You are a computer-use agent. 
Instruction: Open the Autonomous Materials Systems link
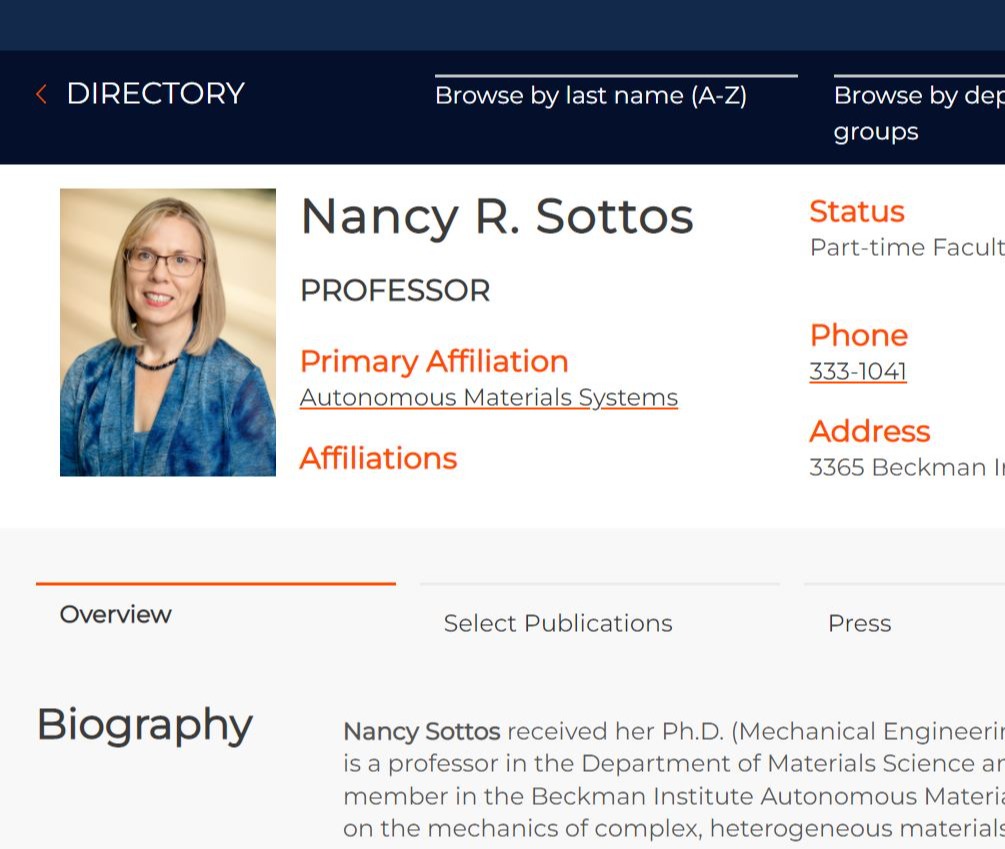coord(488,397)
